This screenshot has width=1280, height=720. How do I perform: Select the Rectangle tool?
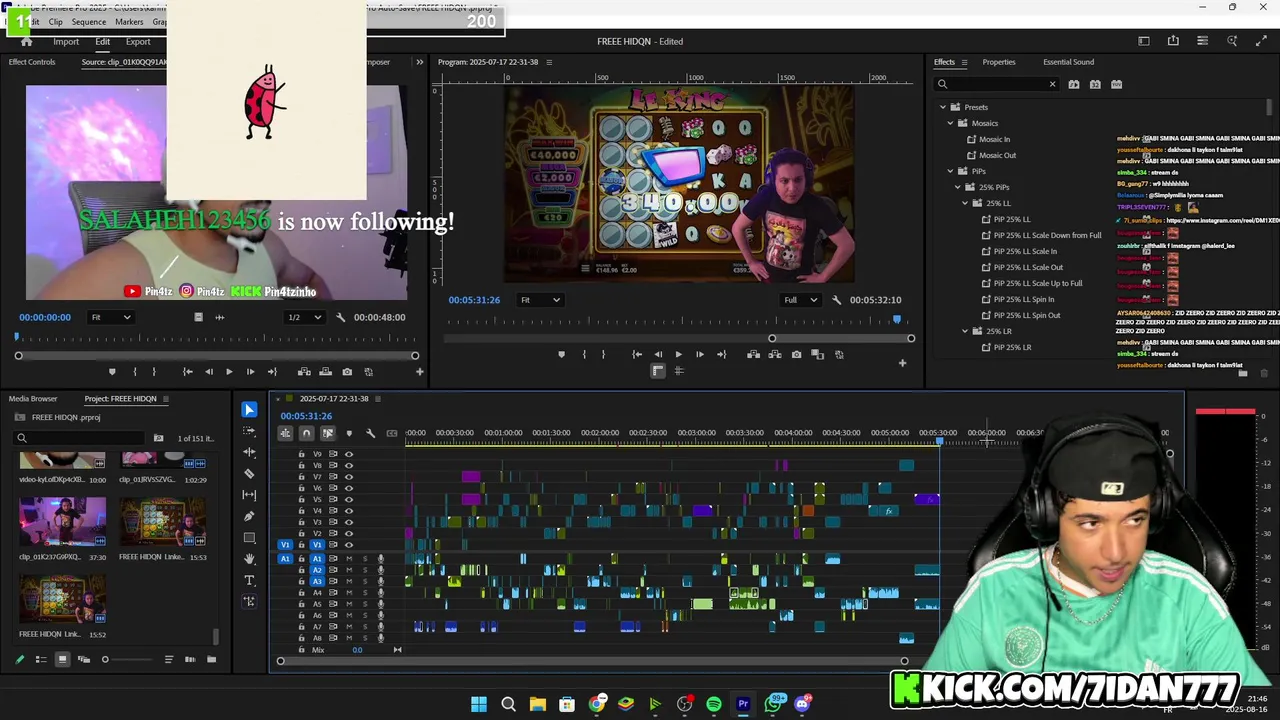pos(249,538)
